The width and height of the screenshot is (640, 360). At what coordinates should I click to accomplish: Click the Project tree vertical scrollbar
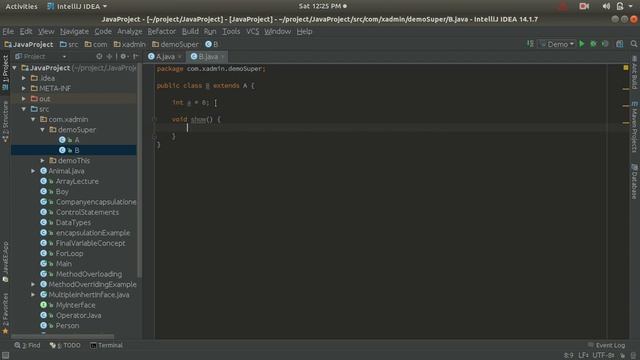click(x=140, y=171)
